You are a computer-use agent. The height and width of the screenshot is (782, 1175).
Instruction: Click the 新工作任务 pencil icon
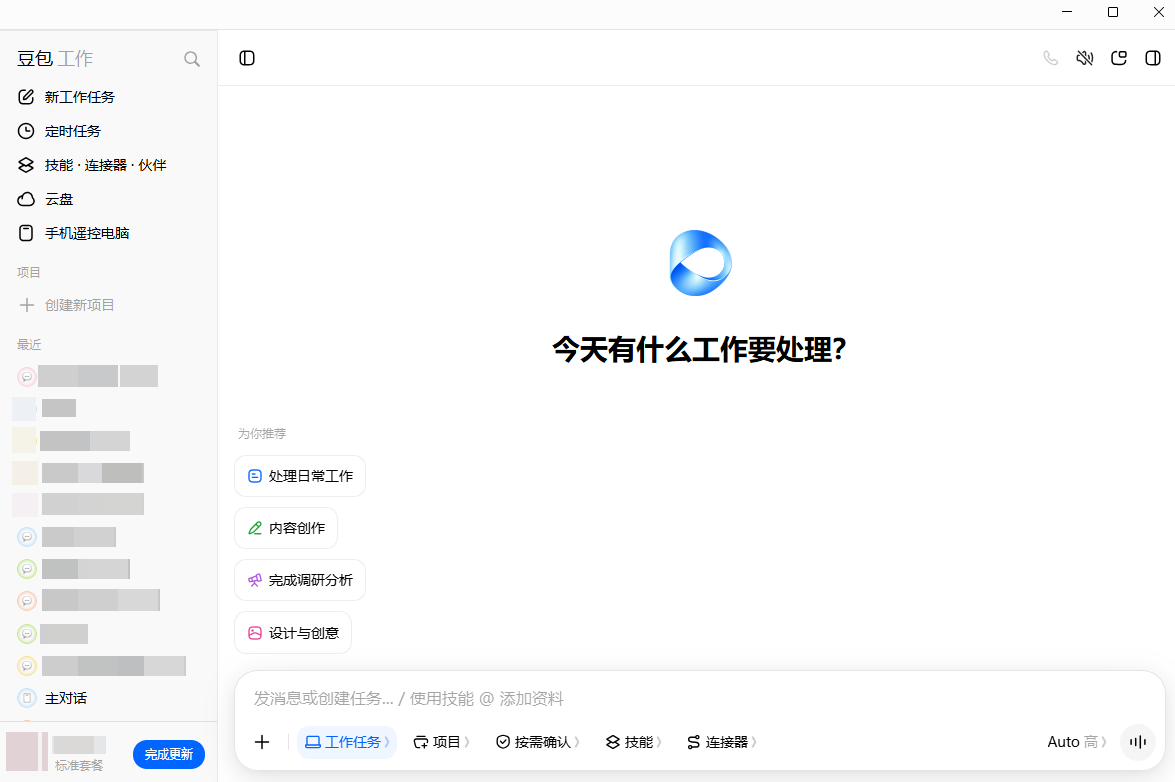pyautogui.click(x=26, y=97)
